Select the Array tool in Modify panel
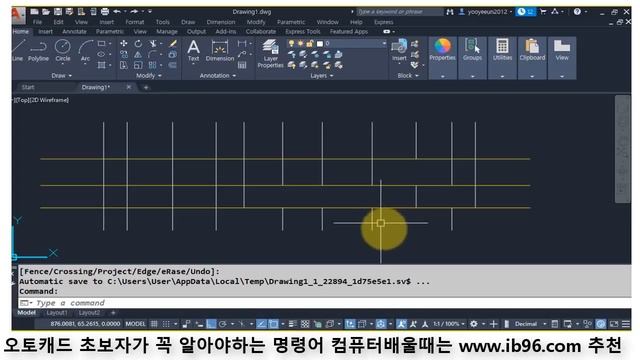 (x=153, y=65)
